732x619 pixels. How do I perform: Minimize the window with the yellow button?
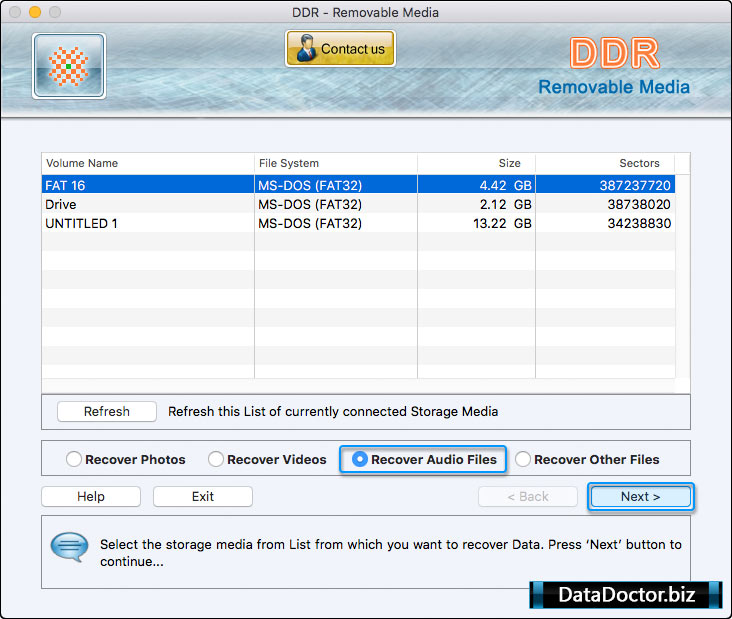click(35, 12)
